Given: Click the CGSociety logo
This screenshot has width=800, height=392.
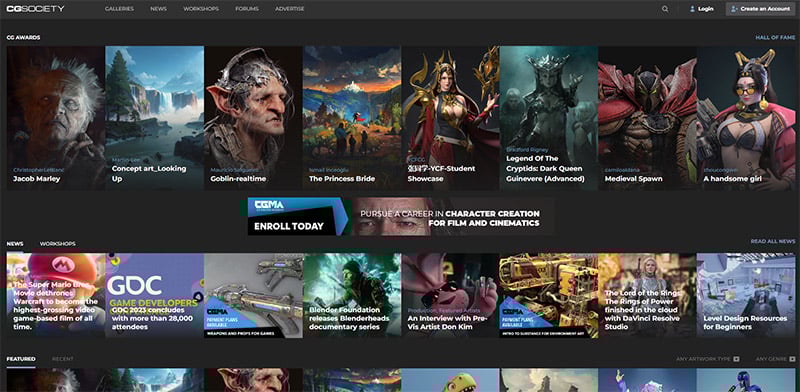Looking at the screenshot, I should point(35,9).
